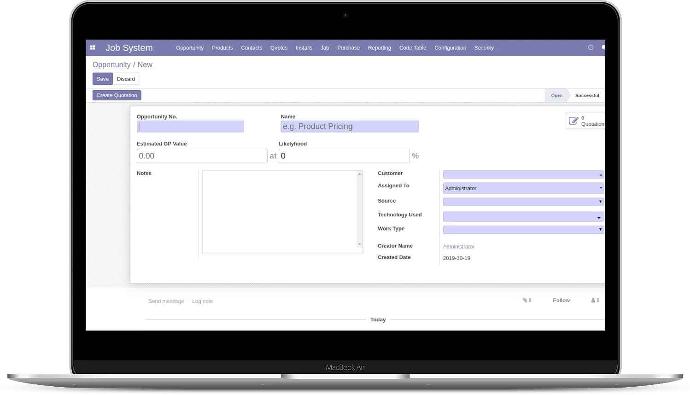Image resolution: width=690 pixels, height=395 pixels.
Task: Click the Opportunity breadcrumb link
Action: click(x=111, y=65)
